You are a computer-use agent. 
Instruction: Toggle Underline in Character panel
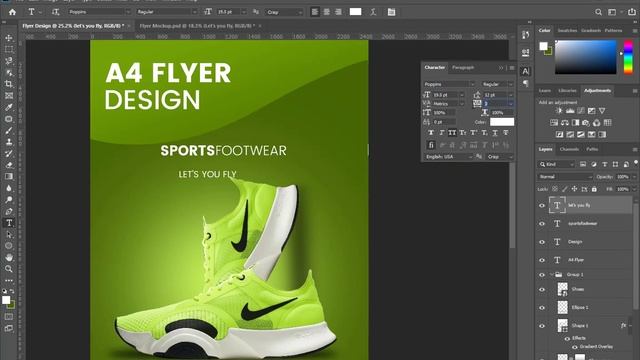click(495, 133)
